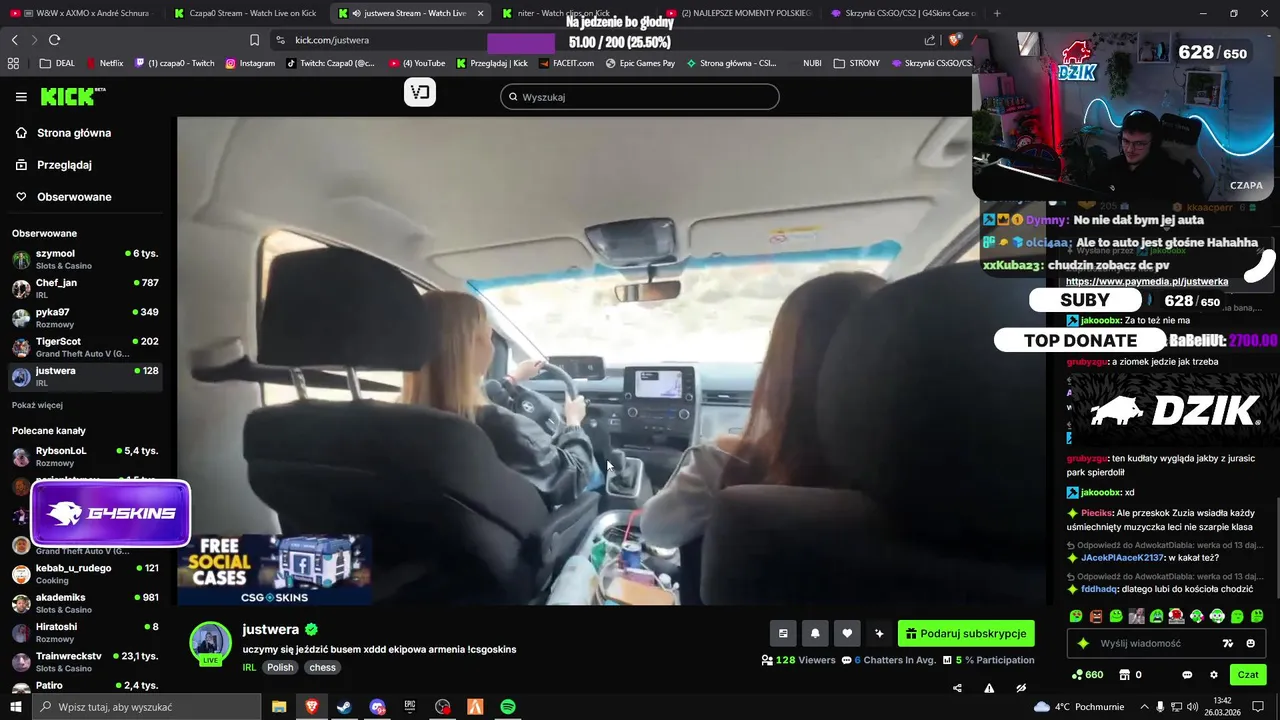Close the justwera Stream tab
Screen dimensions: 1280x720
pos(481,13)
